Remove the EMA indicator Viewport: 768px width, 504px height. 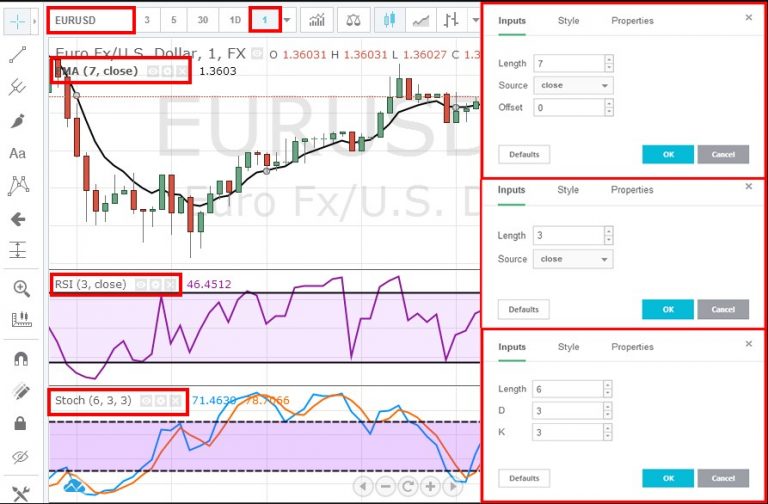pyautogui.click(x=181, y=72)
